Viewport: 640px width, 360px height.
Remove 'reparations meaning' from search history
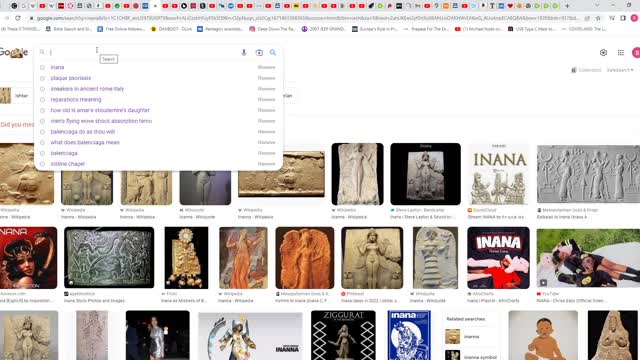(x=267, y=100)
